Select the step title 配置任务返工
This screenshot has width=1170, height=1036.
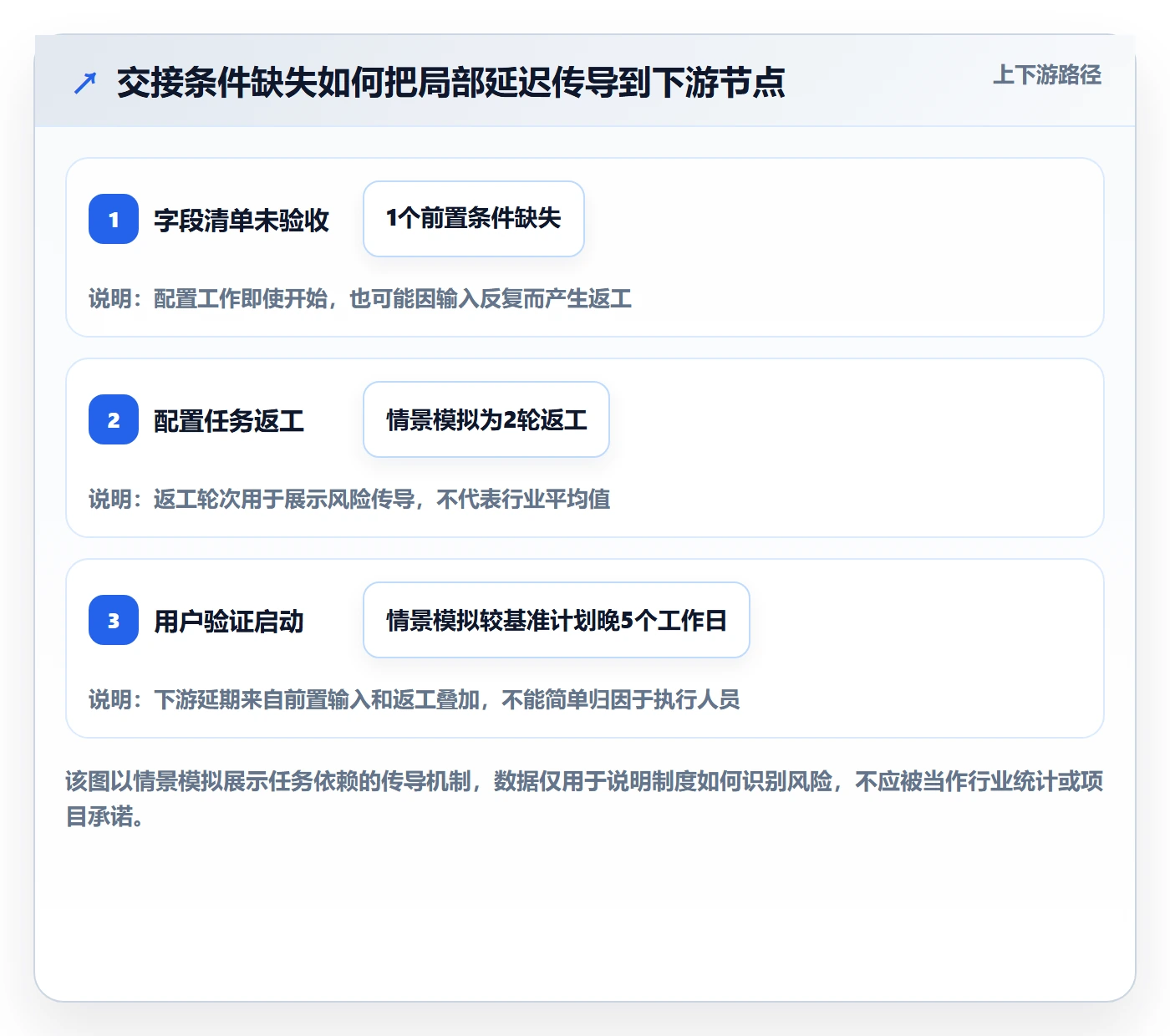point(229,421)
